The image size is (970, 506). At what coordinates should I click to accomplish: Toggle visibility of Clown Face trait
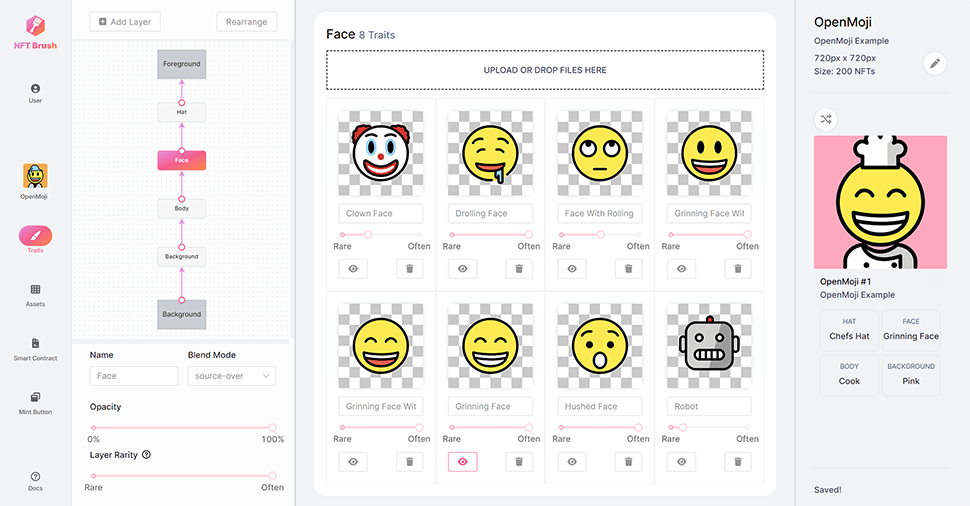click(x=353, y=269)
